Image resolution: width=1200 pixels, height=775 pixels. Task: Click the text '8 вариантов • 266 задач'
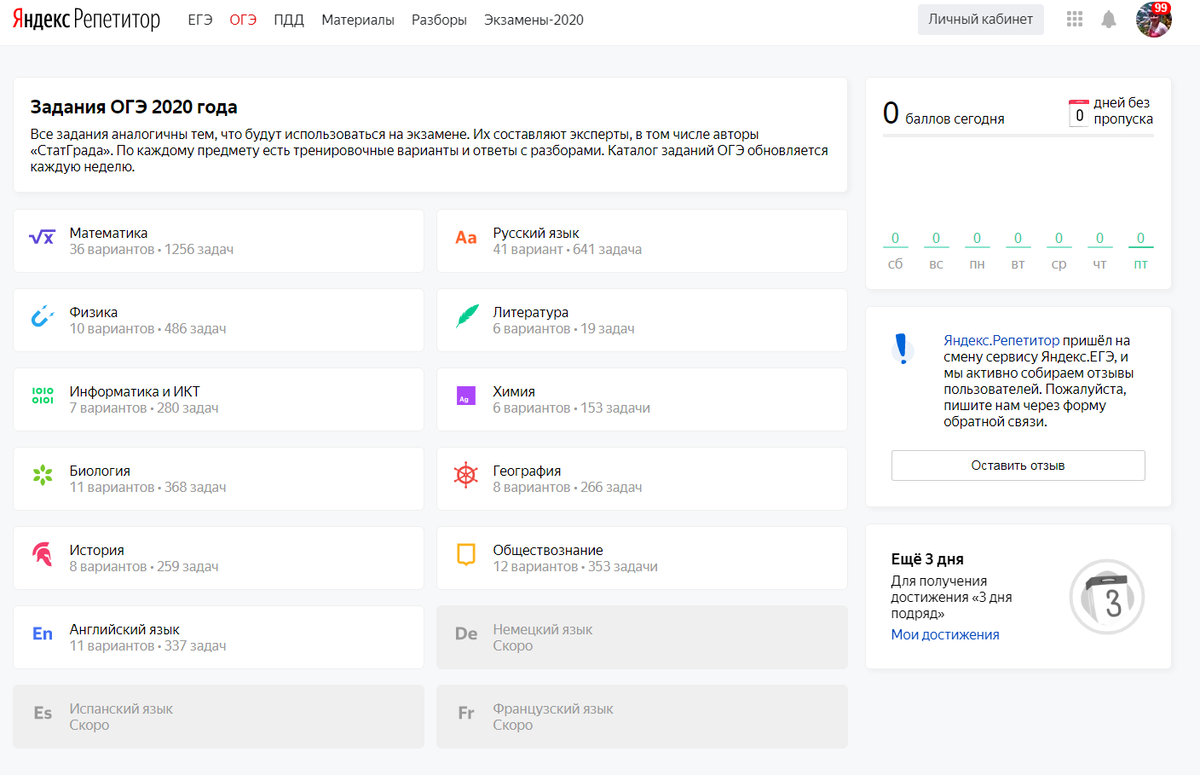pyautogui.click(x=567, y=487)
